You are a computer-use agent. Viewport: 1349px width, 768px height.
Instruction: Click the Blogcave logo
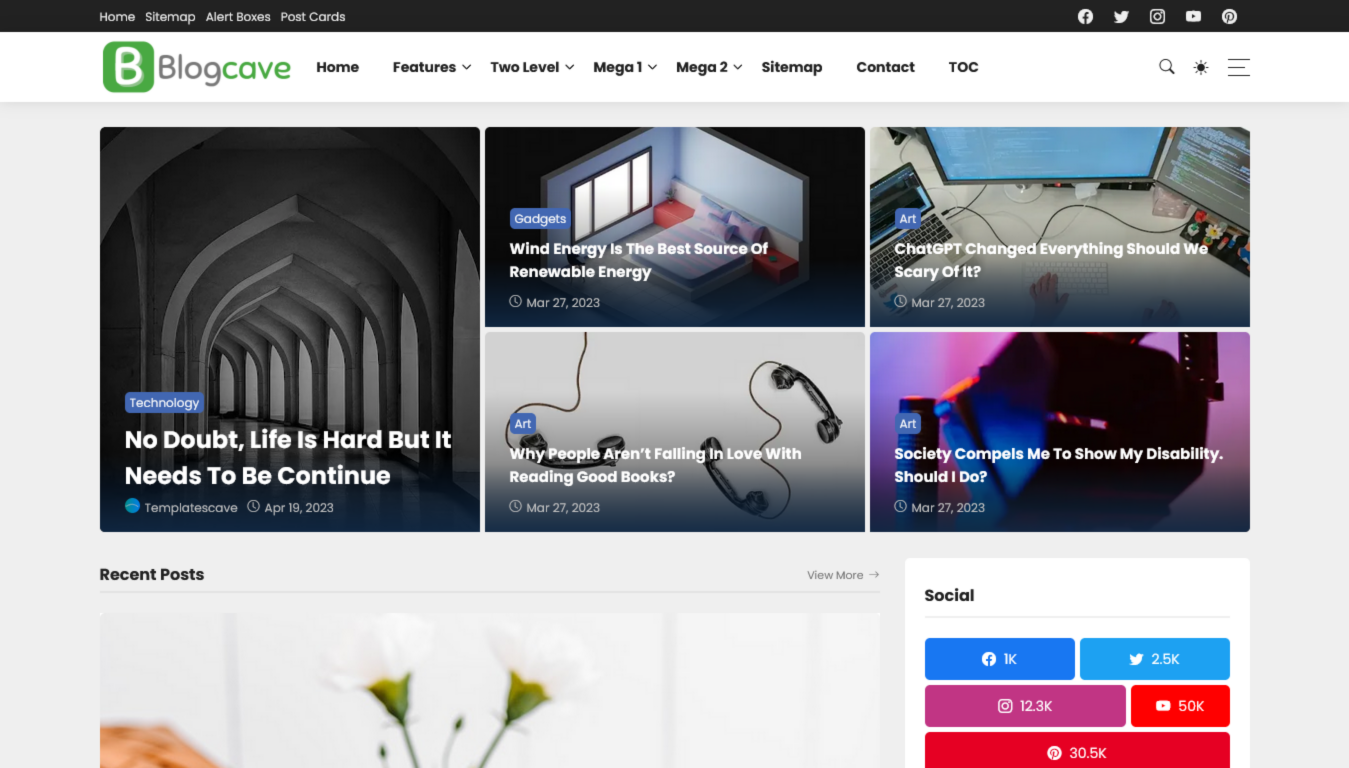(x=197, y=67)
